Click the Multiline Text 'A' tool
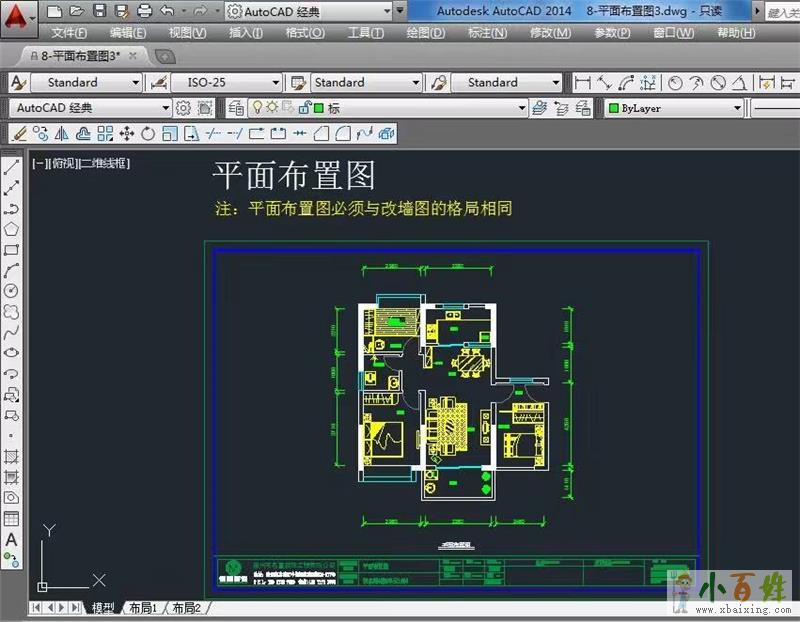Viewport: 800px width, 622px height. 11,539
